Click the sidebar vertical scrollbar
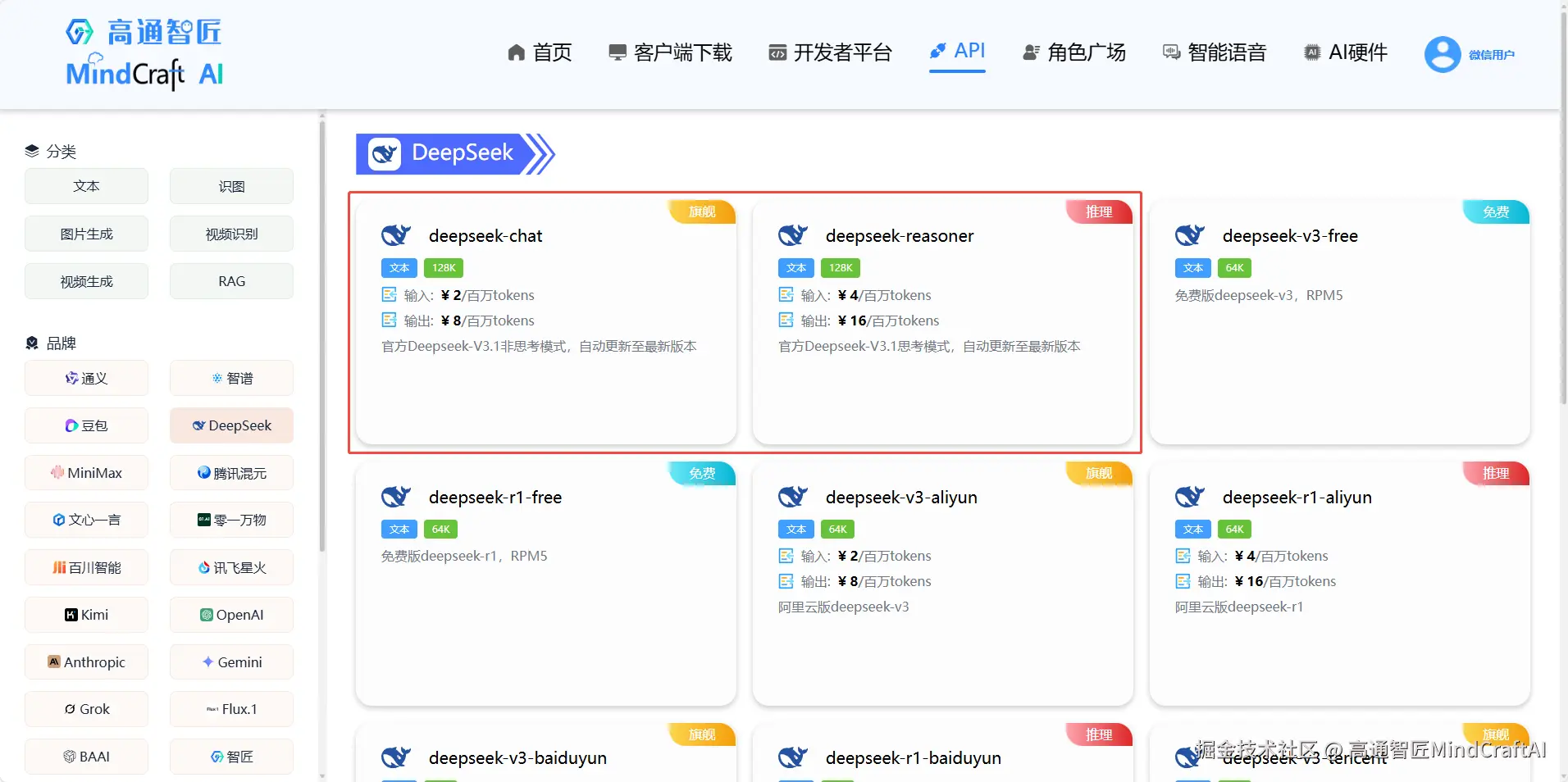 click(x=321, y=336)
